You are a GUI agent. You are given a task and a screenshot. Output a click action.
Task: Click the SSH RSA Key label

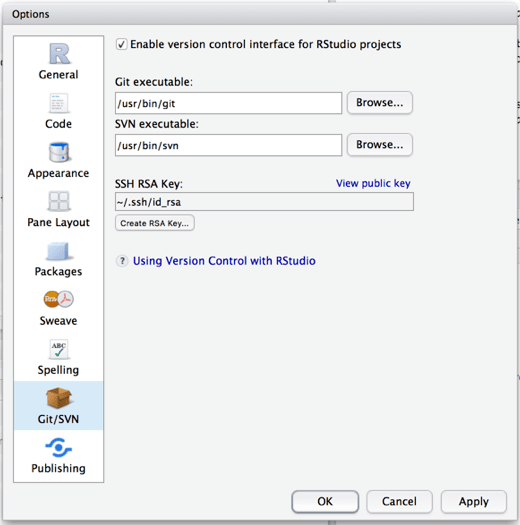149,184
